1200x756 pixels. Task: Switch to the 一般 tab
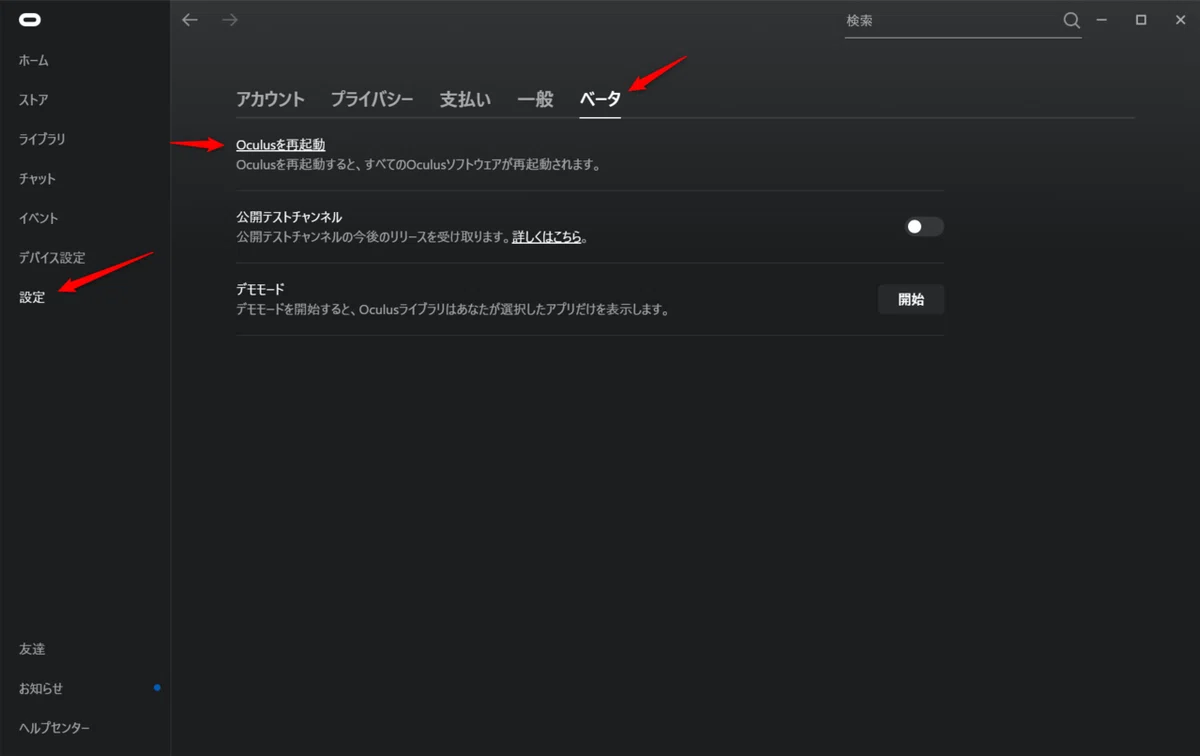pos(535,99)
